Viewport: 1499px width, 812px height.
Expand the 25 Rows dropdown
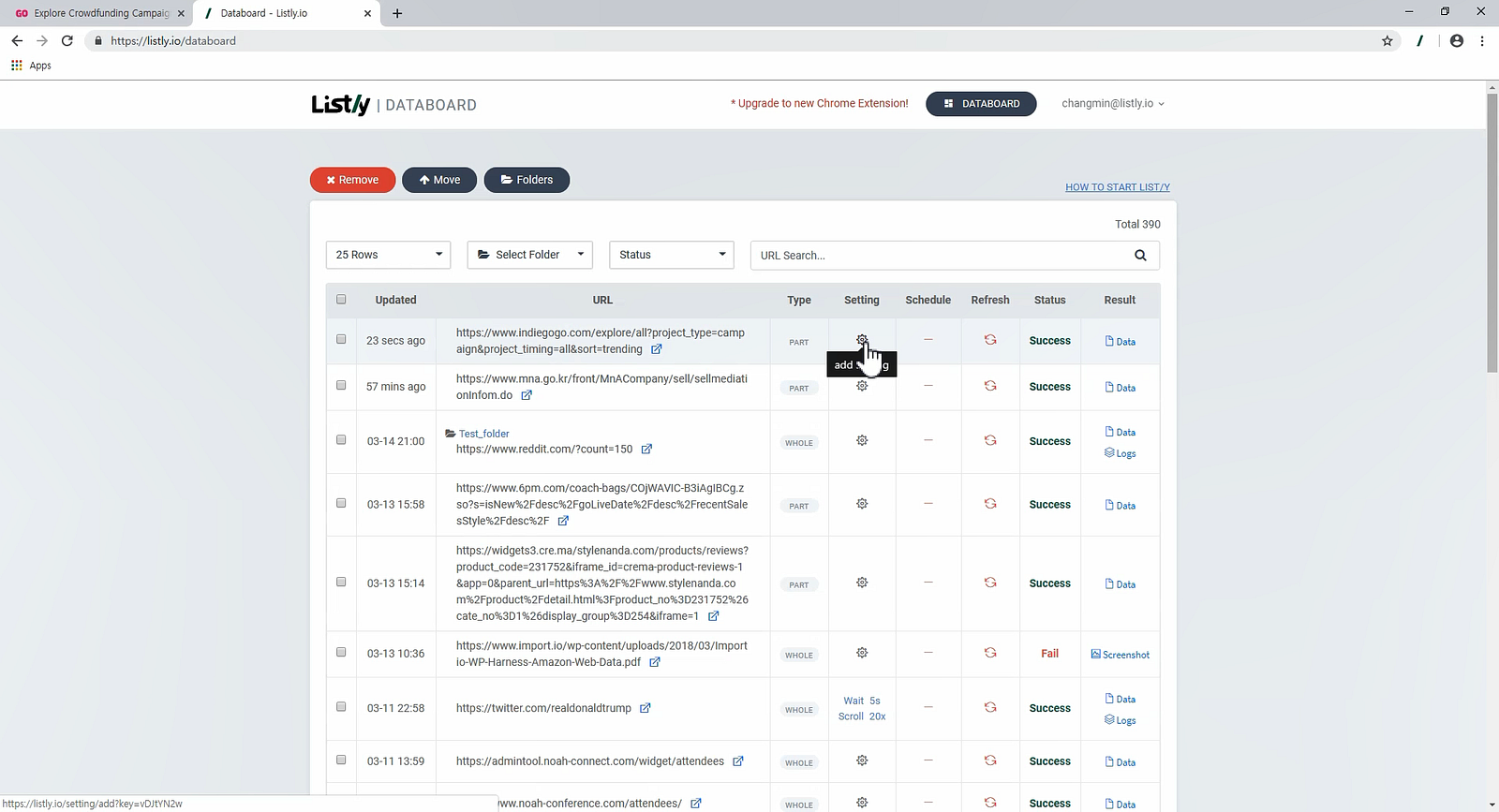coord(388,255)
